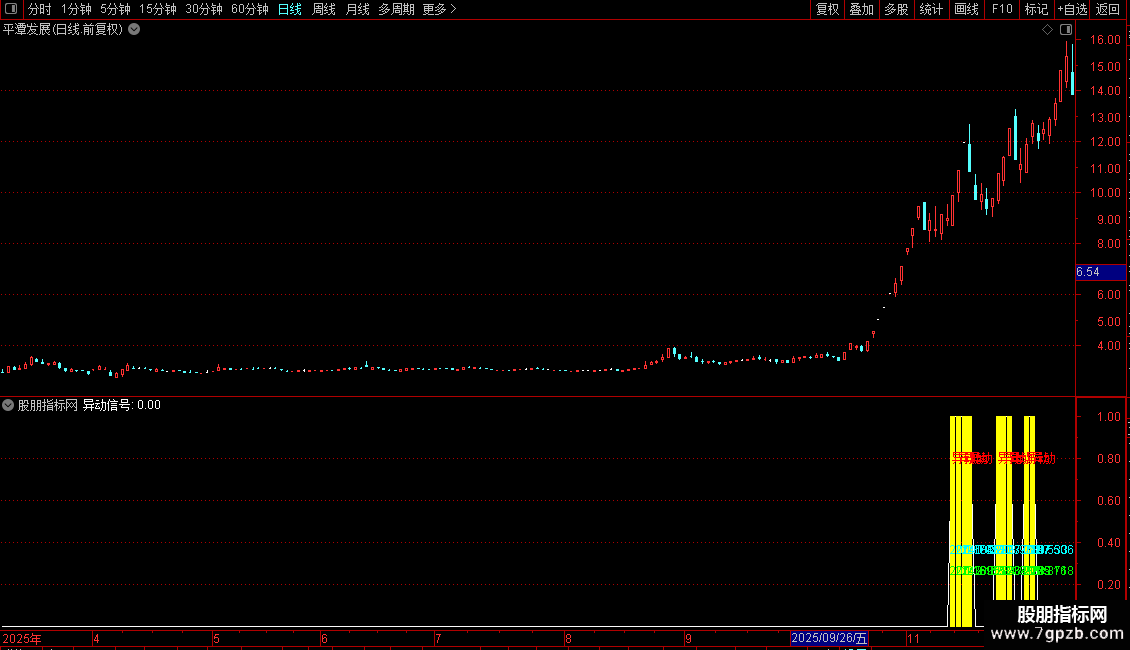Switch to 日线 daily chart
The height and width of the screenshot is (650, 1130).
pos(290,9)
